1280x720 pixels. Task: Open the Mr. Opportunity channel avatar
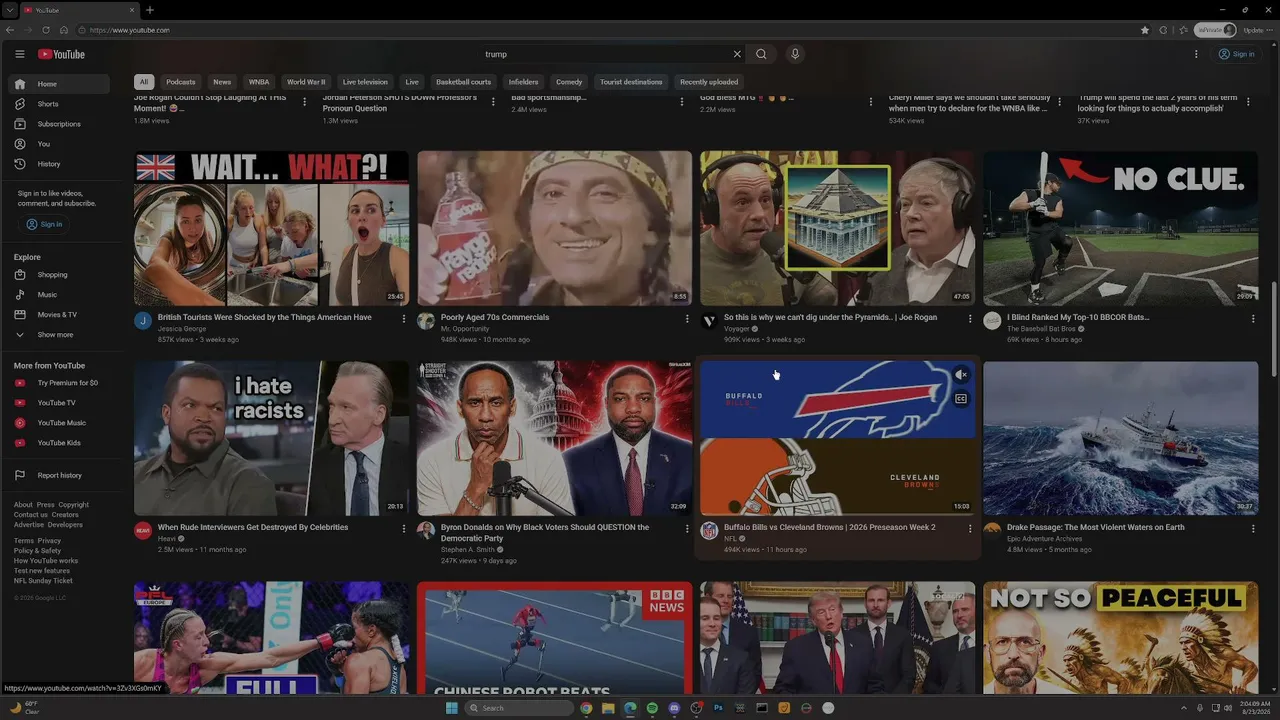pyautogui.click(x=426, y=321)
